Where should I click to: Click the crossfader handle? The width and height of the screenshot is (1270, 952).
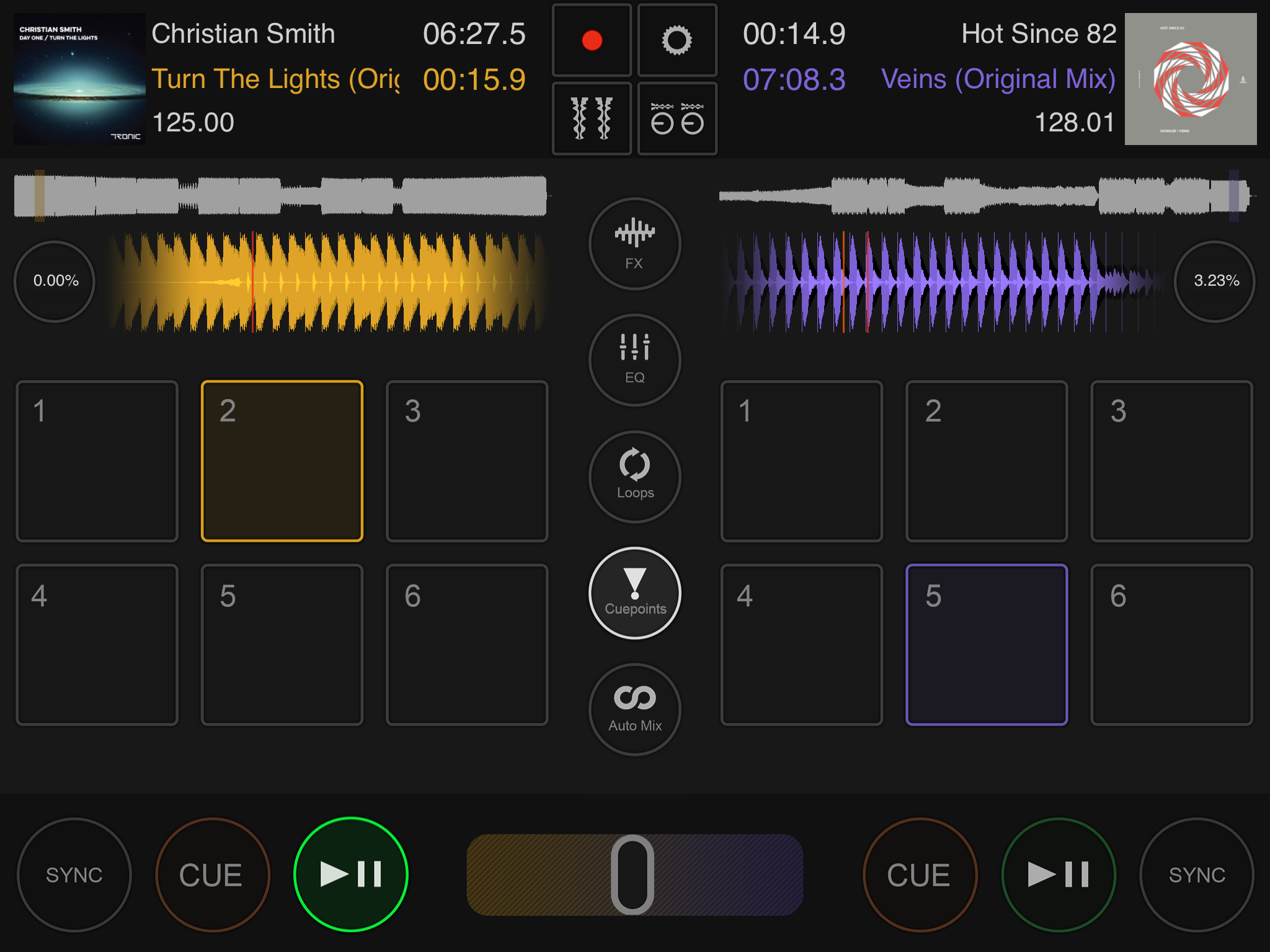[x=632, y=875]
